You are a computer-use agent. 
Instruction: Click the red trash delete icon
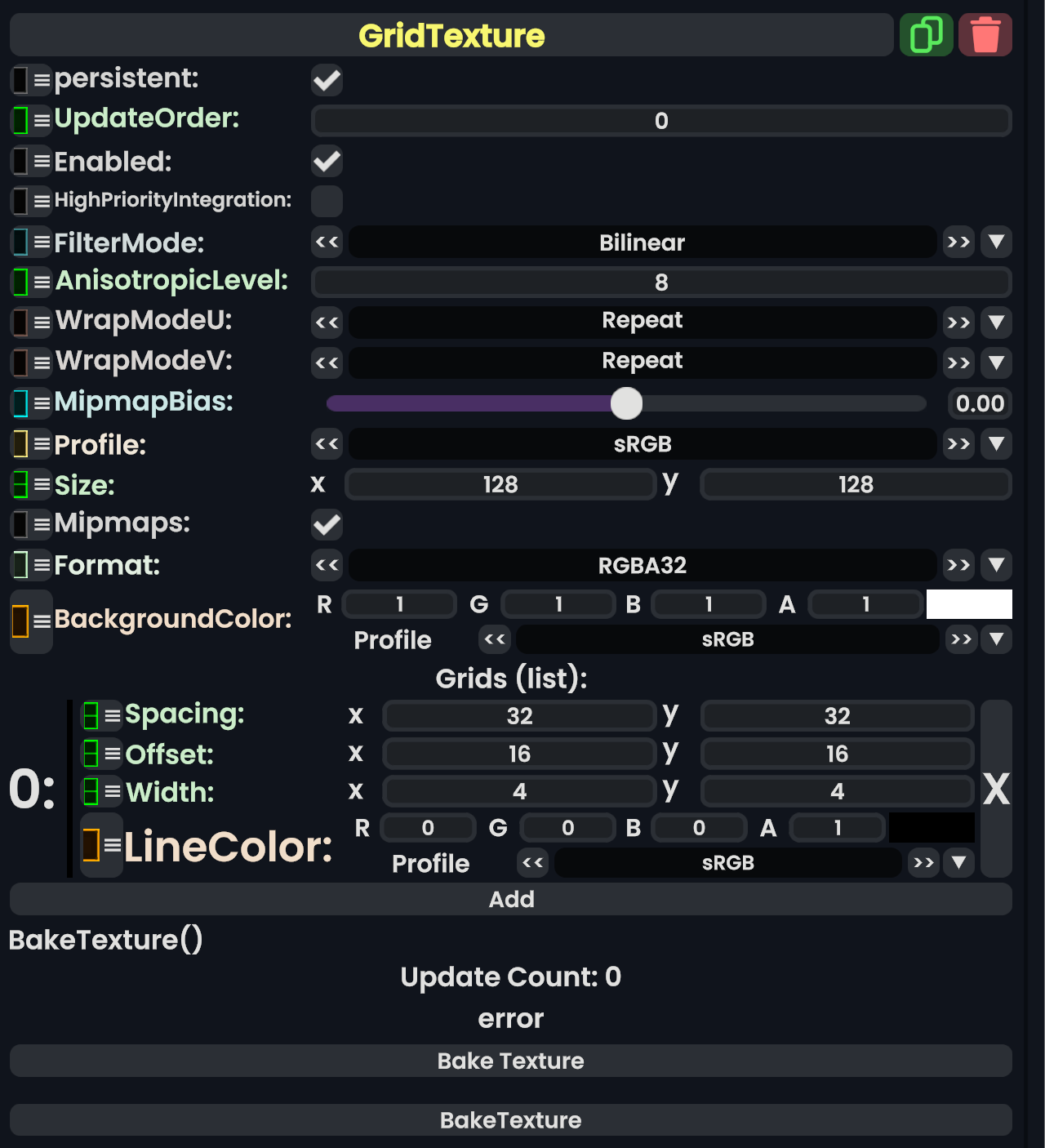985,35
